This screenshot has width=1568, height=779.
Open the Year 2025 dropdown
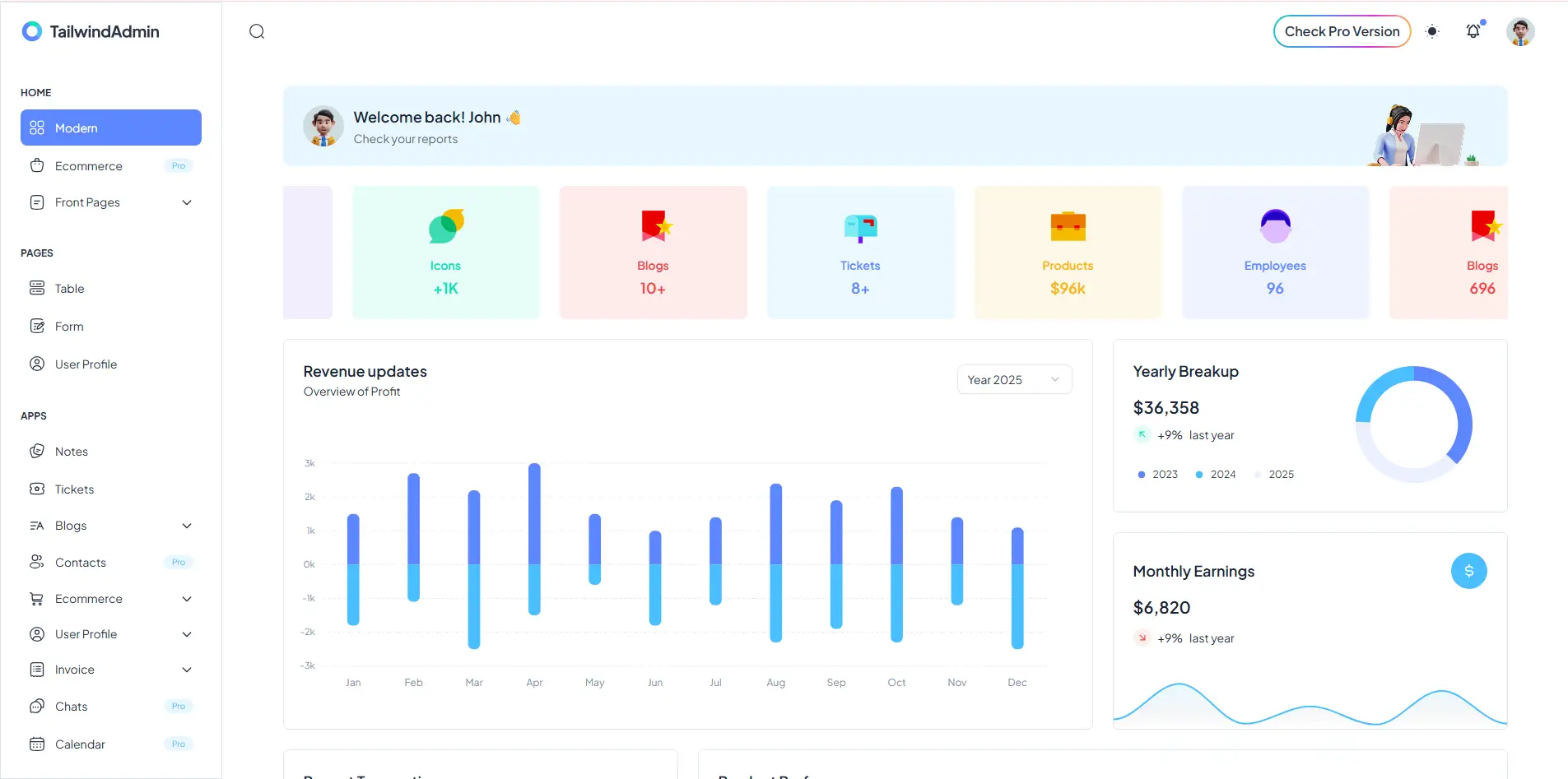[x=1014, y=379]
